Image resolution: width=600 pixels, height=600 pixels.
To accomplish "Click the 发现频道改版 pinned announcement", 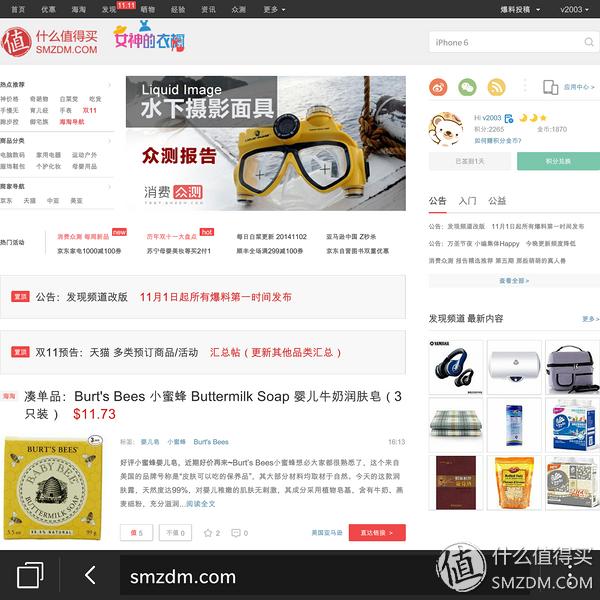I will [x=163, y=297].
